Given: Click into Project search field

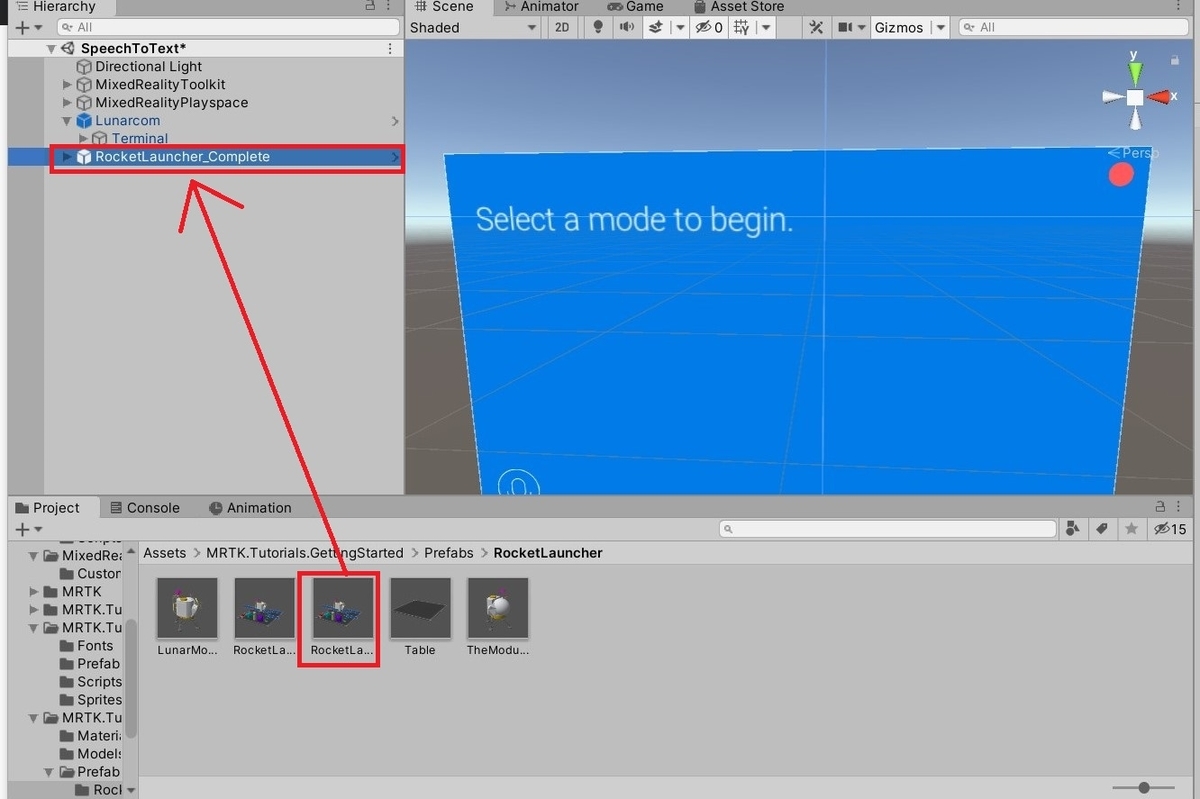Looking at the screenshot, I should click(888, 529).
